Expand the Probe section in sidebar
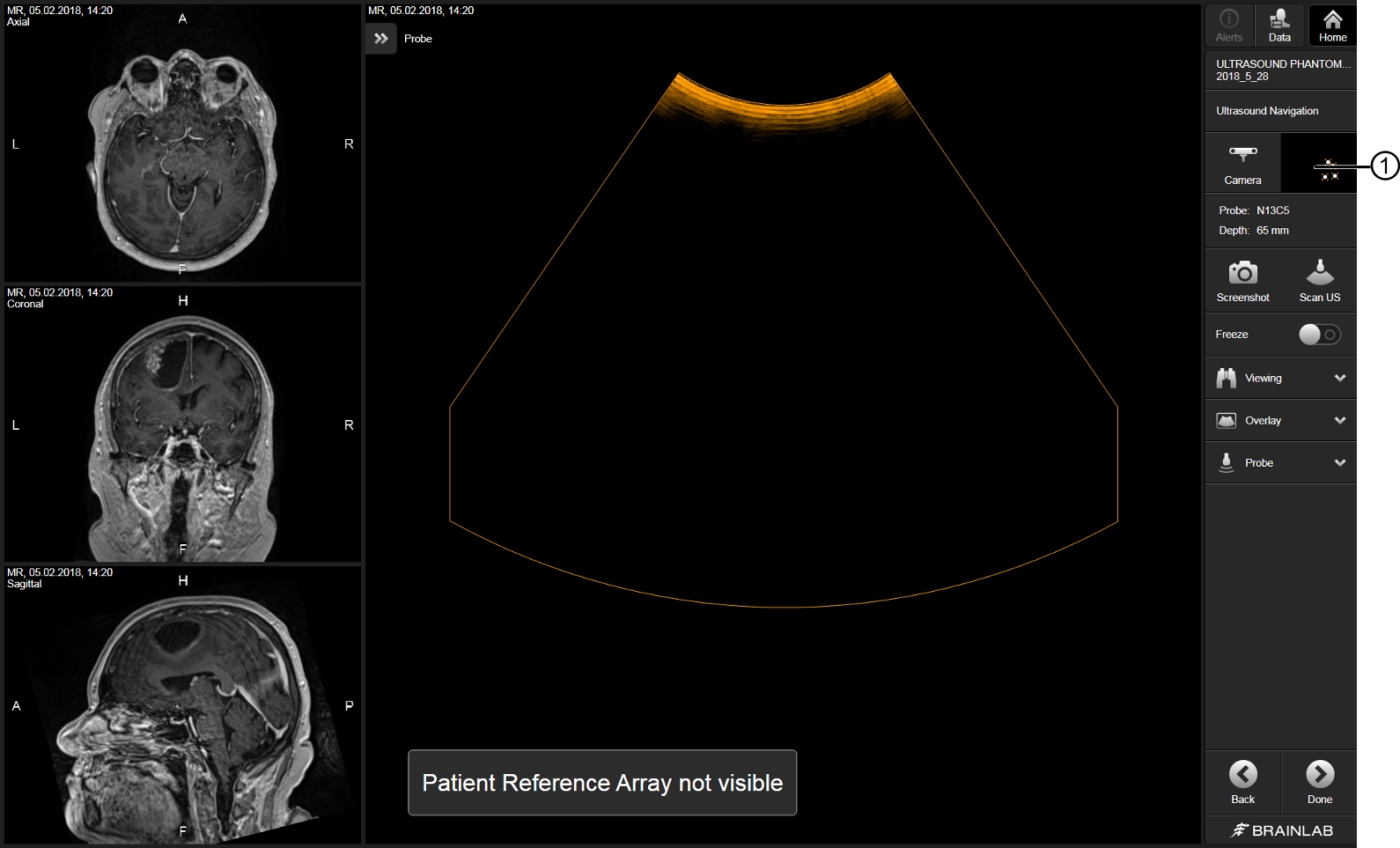 pyautogui.click(x=1280, y=462)
